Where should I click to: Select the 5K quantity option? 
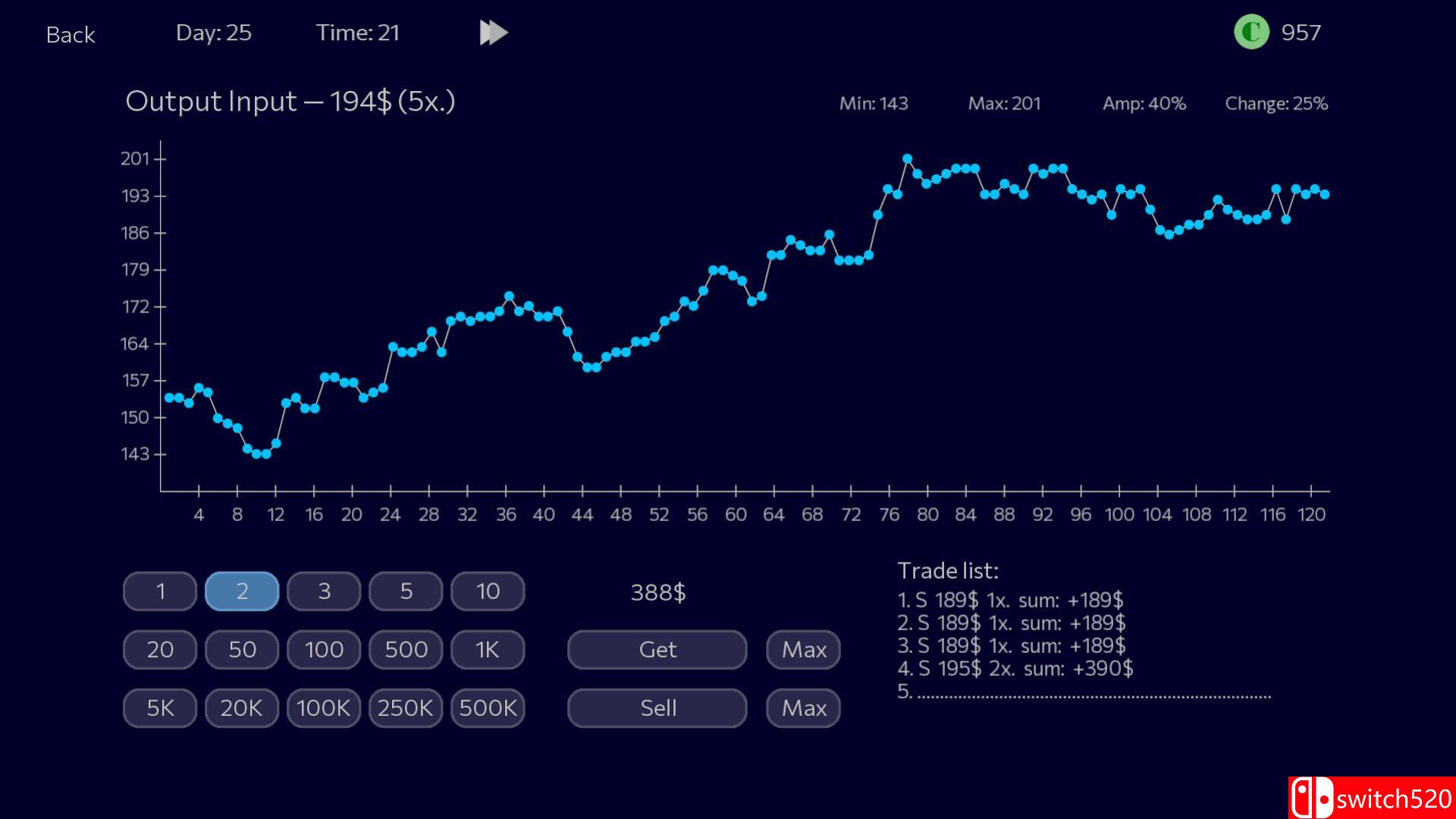click(x=159, y=708)
